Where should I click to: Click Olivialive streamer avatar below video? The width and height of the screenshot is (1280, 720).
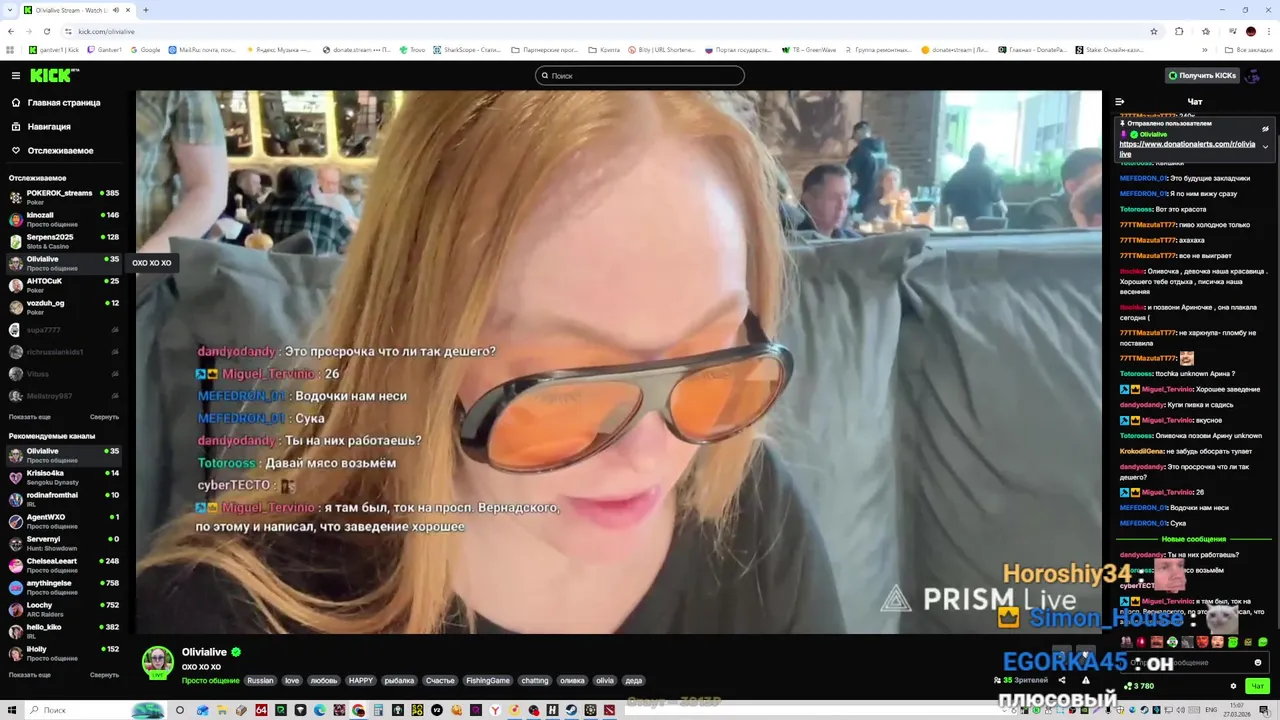pos(157,662)
